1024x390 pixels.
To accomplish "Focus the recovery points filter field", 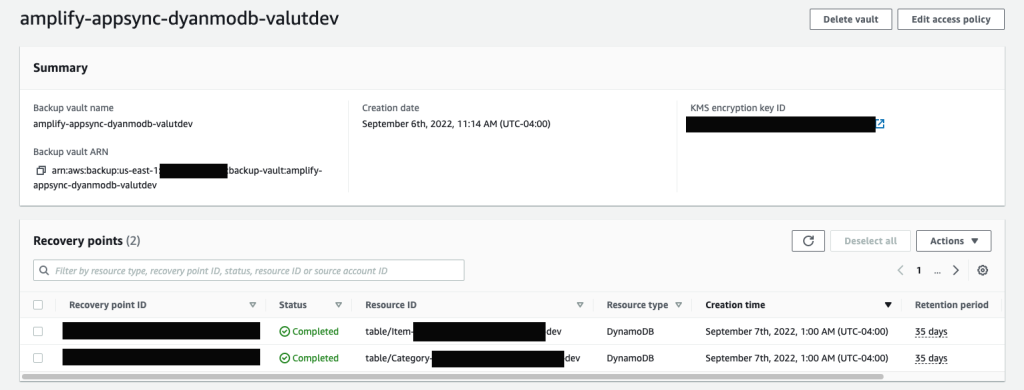I will [x=249, y=270].
